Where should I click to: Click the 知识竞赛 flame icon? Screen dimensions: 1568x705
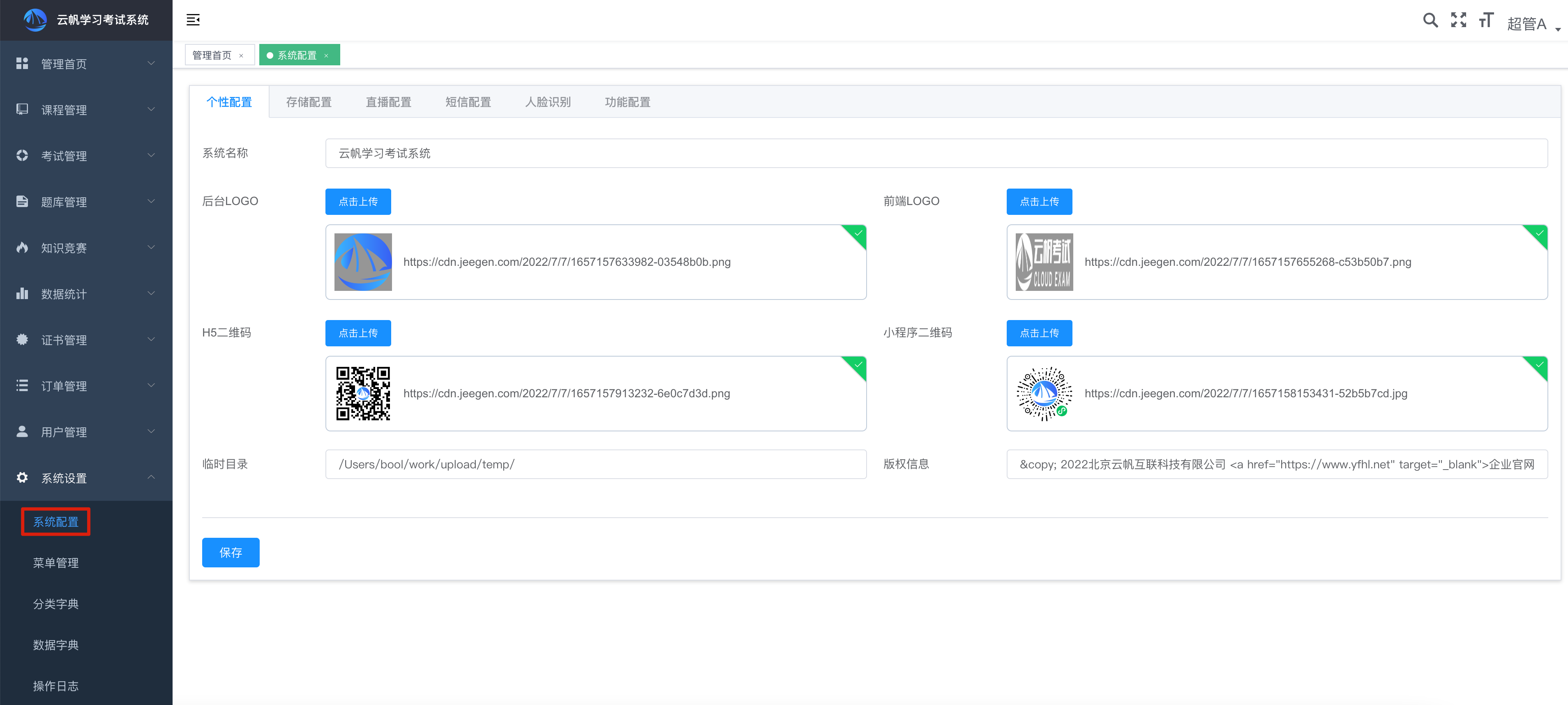[22, 247]
